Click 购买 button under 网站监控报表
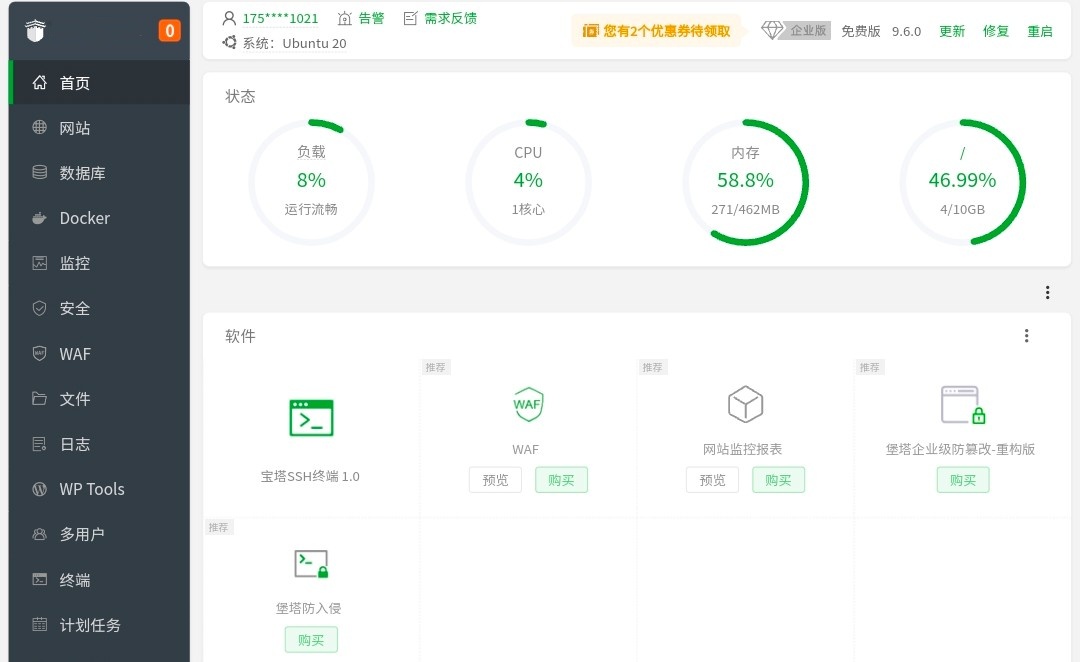The width and height of the screenshot is (1080, 662). coord(778,480)
